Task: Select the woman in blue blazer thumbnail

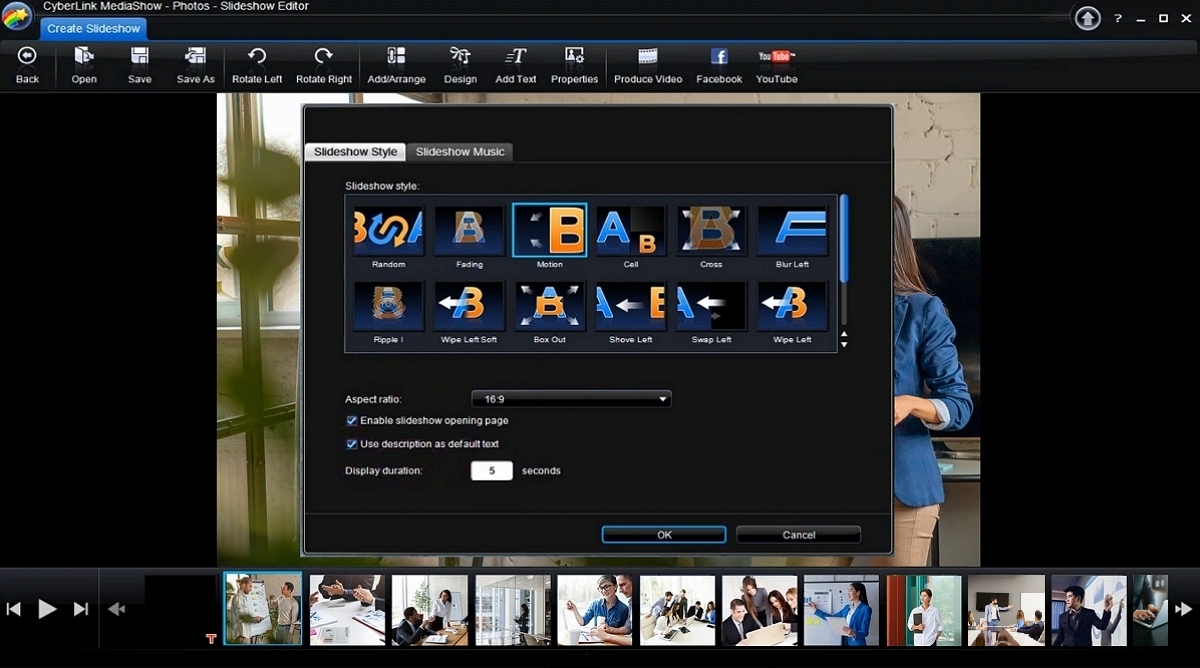Action: coord(842,609)
